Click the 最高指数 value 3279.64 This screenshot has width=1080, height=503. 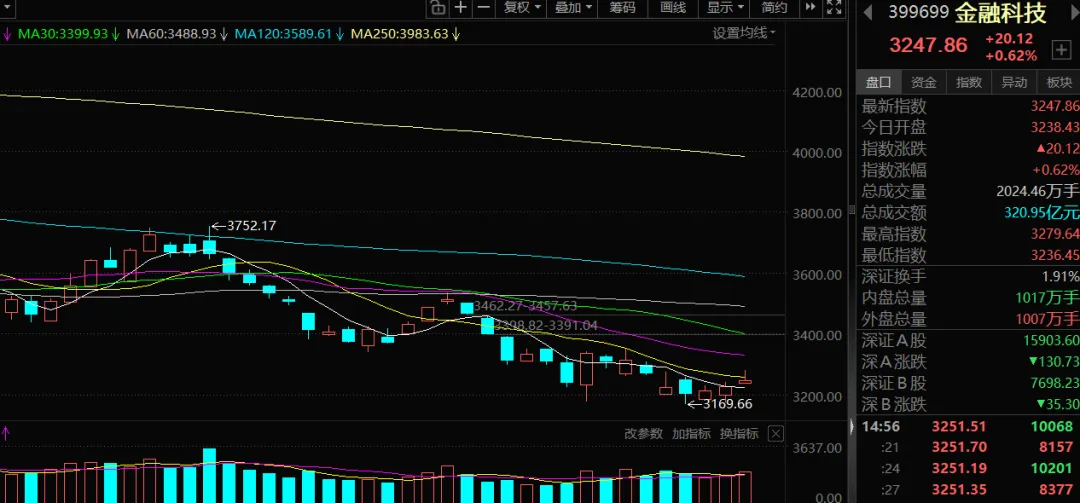coord(1055,234)
